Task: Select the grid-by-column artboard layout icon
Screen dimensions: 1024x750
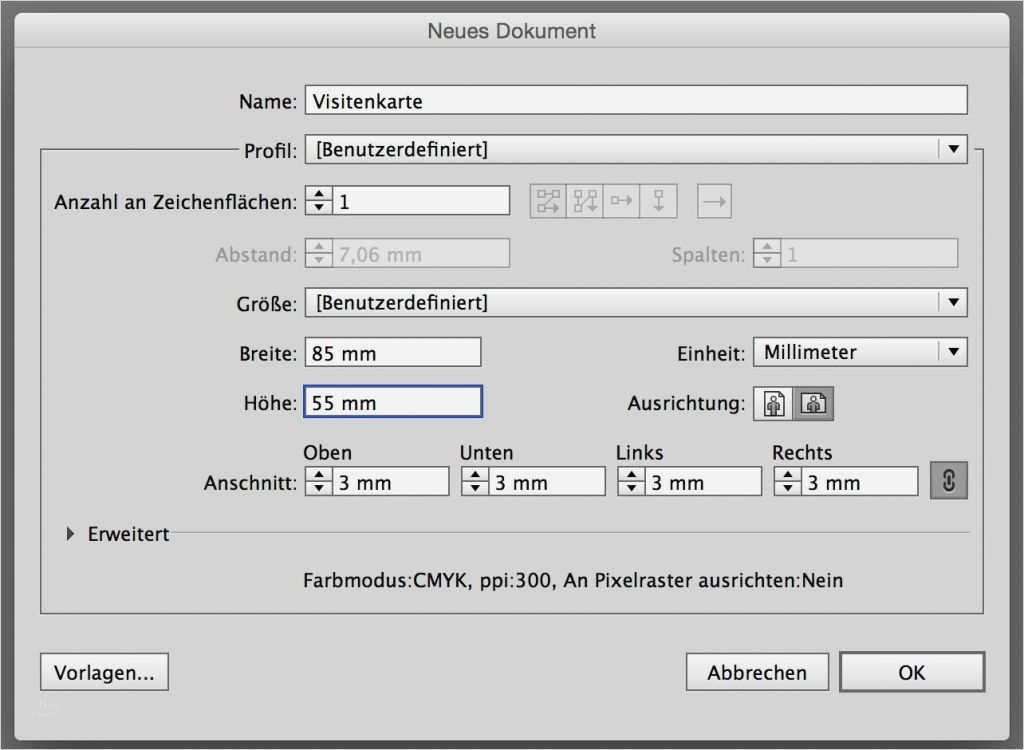Action: 584,200
